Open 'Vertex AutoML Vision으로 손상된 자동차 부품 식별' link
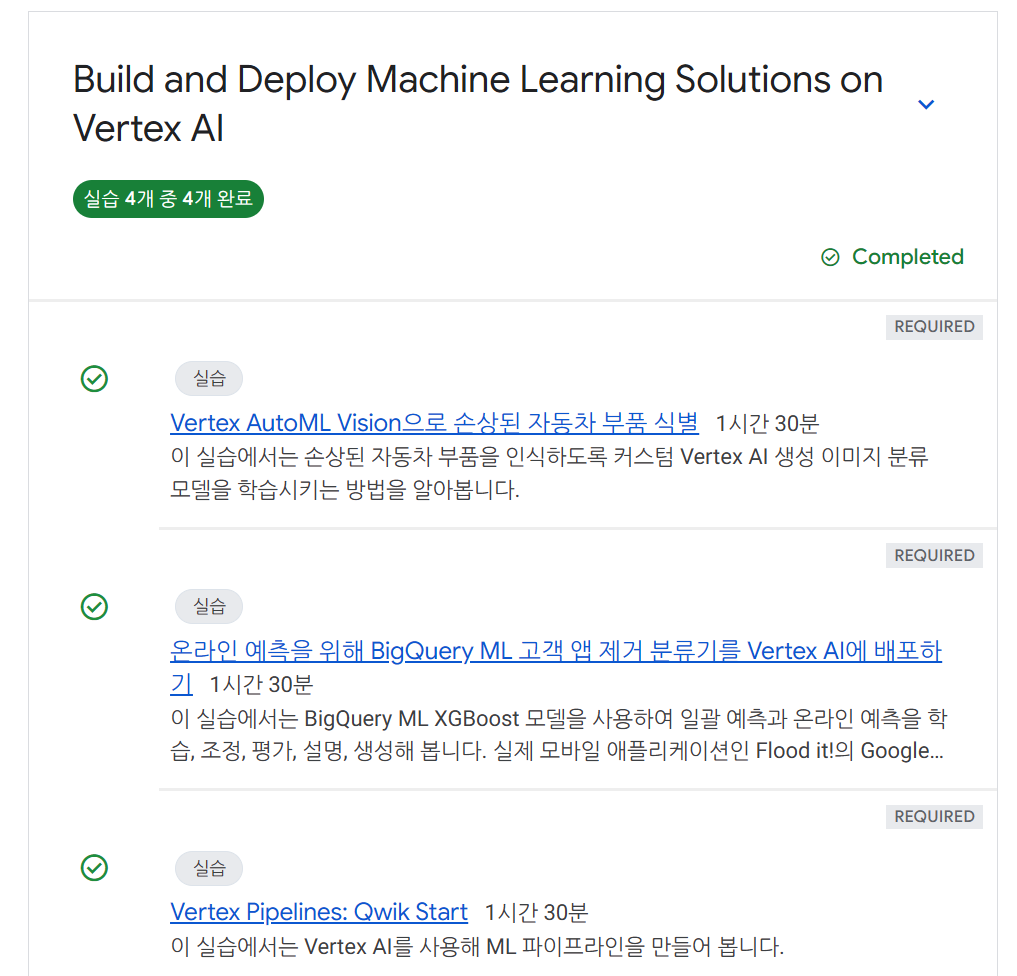 (435, 423)
